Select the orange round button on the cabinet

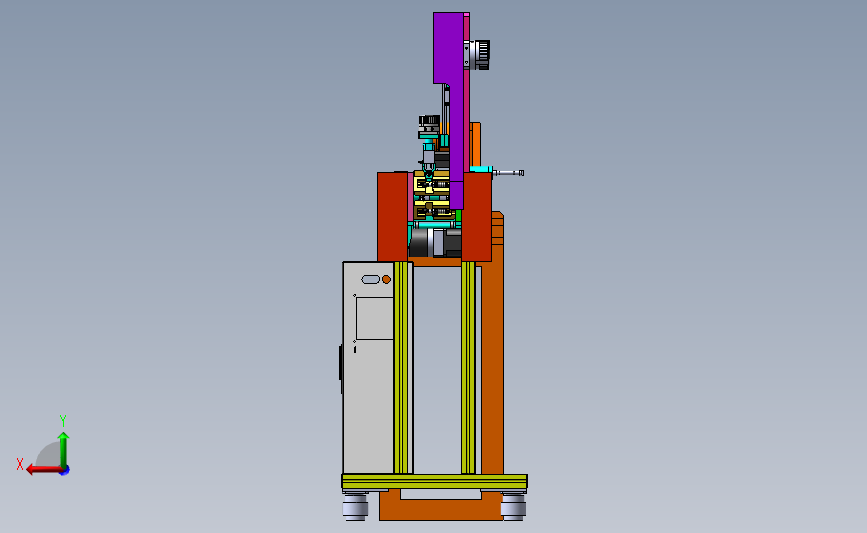tap(387, 280)
